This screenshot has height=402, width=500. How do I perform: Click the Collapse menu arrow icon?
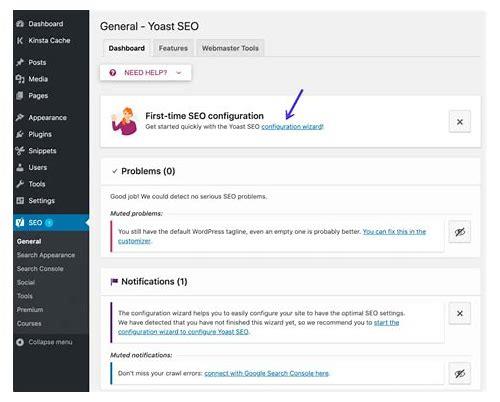tap(20, 342)
